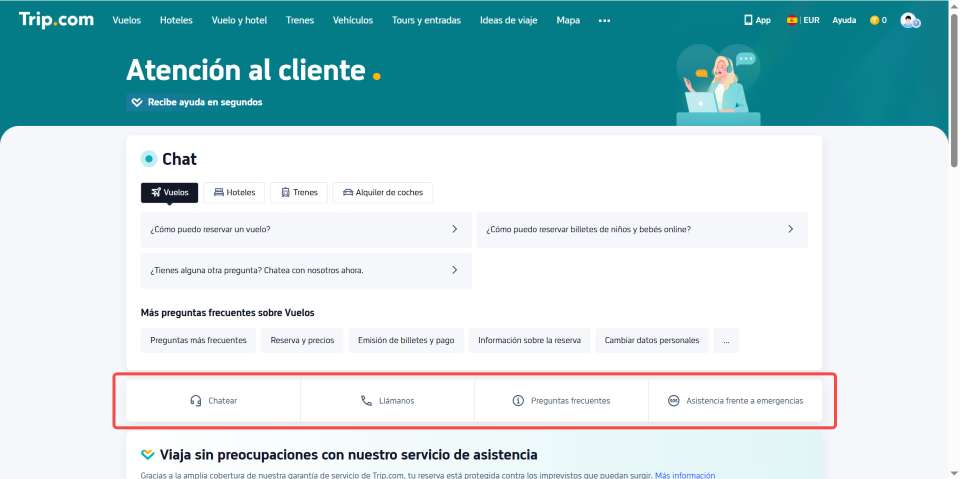Screen dimensions: 960x479
Task: Open "¿Cómo puedo reservar un vuelo?" question
Action: click(305, 229)
